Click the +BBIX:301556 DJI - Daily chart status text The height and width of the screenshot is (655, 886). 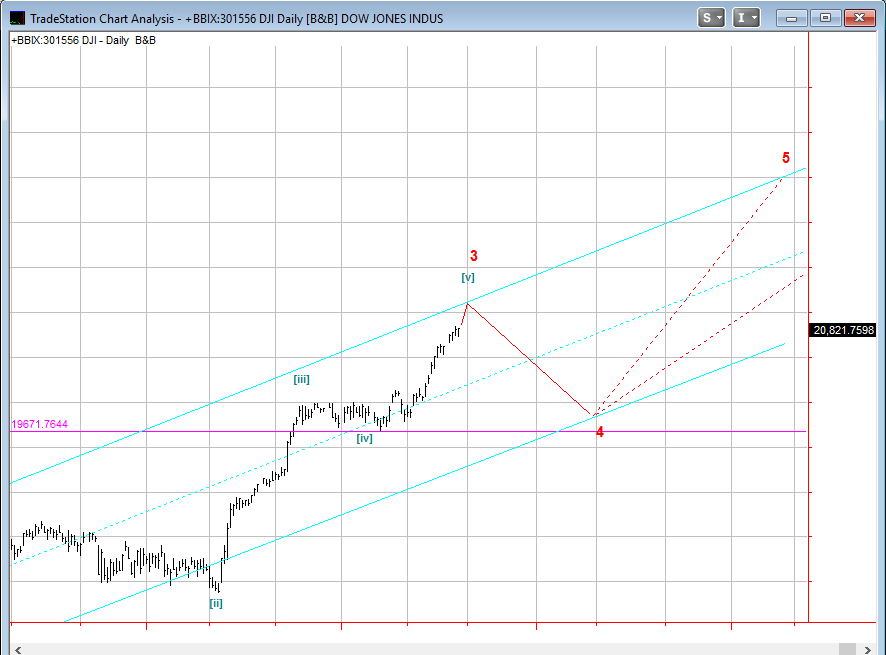pyautogui.click(x=83, y=41)
